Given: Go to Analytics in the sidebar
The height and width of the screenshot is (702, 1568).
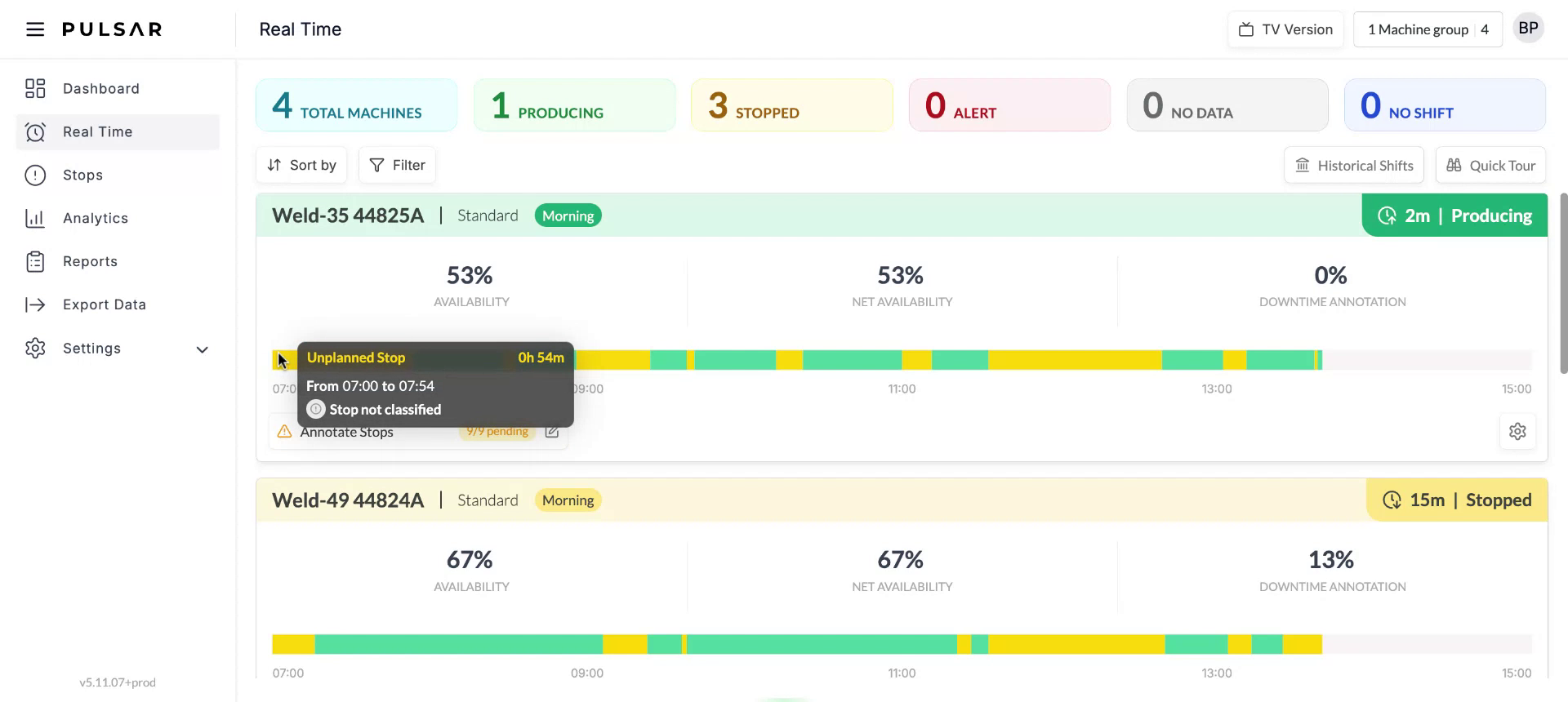Looking at the screenshot, I should tap(96, 218).
